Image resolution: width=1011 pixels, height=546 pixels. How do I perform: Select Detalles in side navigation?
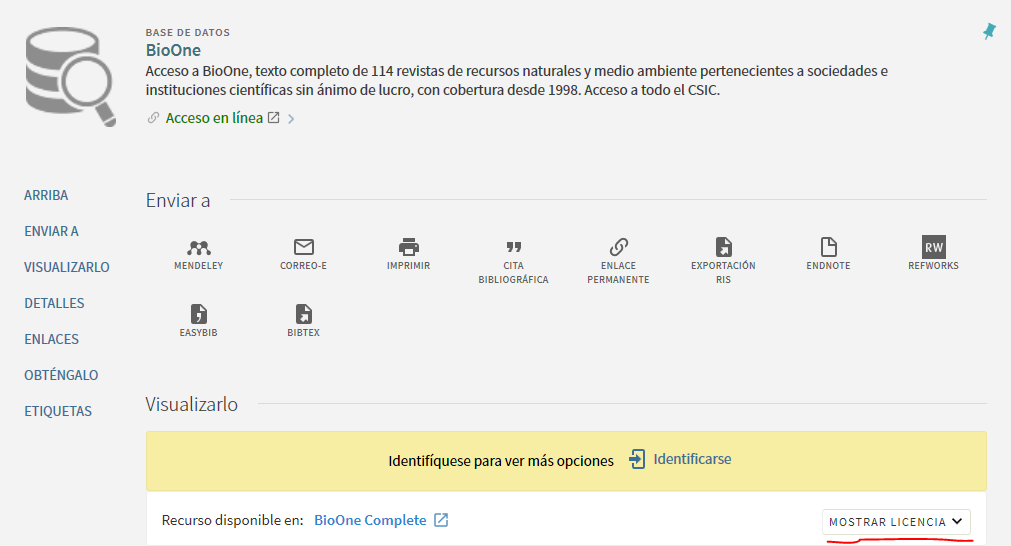pos(54,304)
